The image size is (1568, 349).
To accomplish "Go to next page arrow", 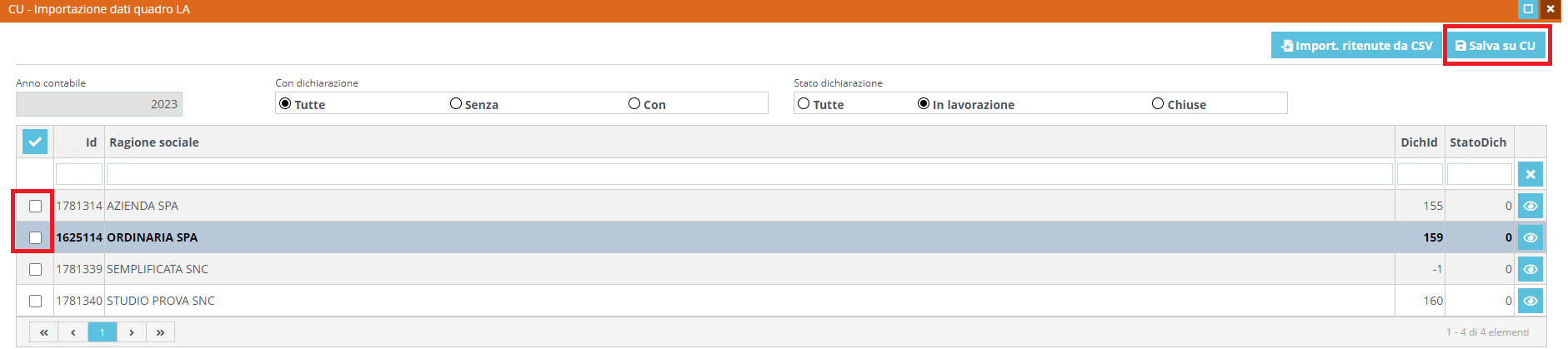I will (x=132, y=332).
